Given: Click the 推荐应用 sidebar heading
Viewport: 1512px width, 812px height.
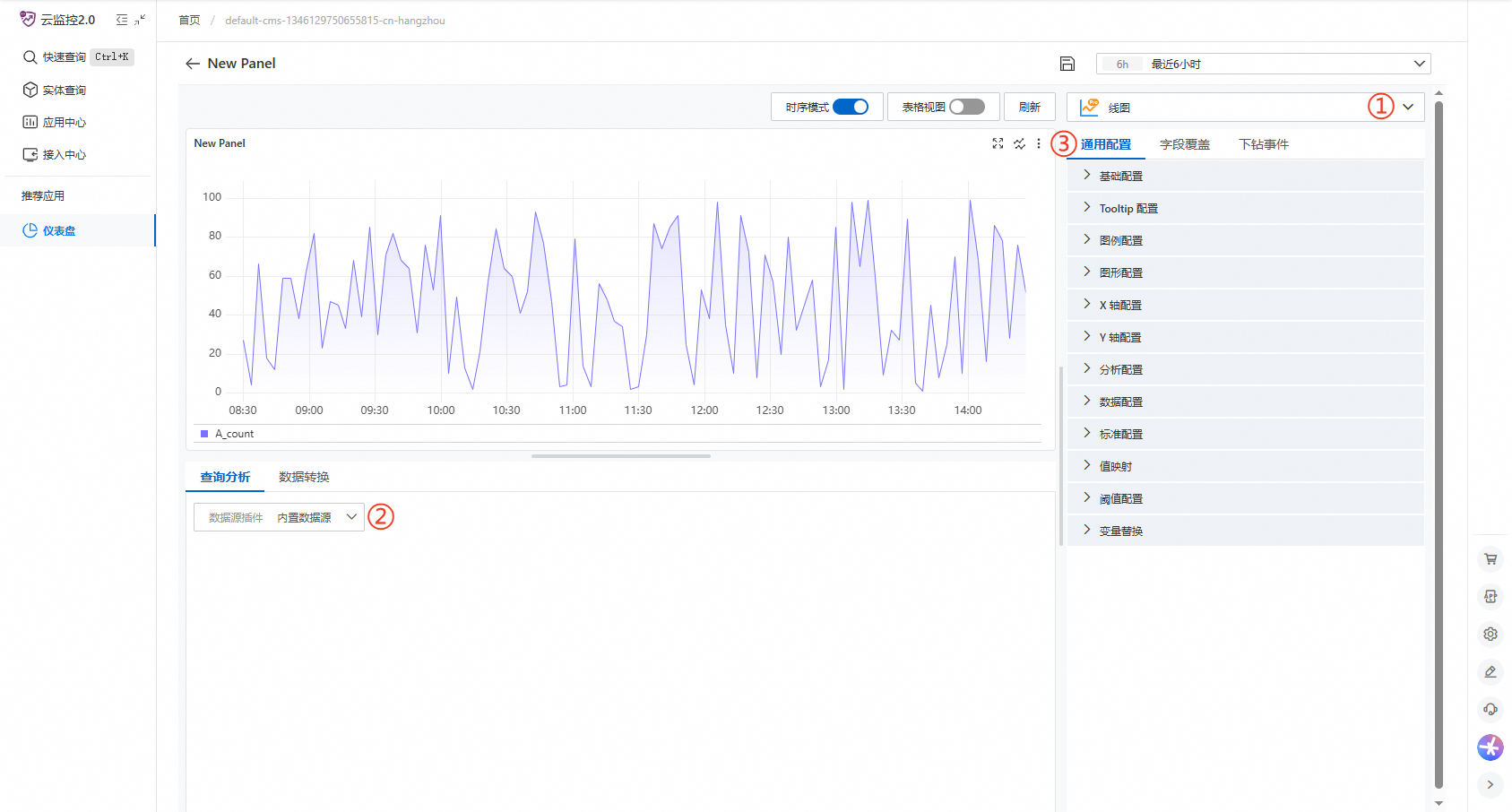Looking at the screenshot, I should tap(43, 196).
